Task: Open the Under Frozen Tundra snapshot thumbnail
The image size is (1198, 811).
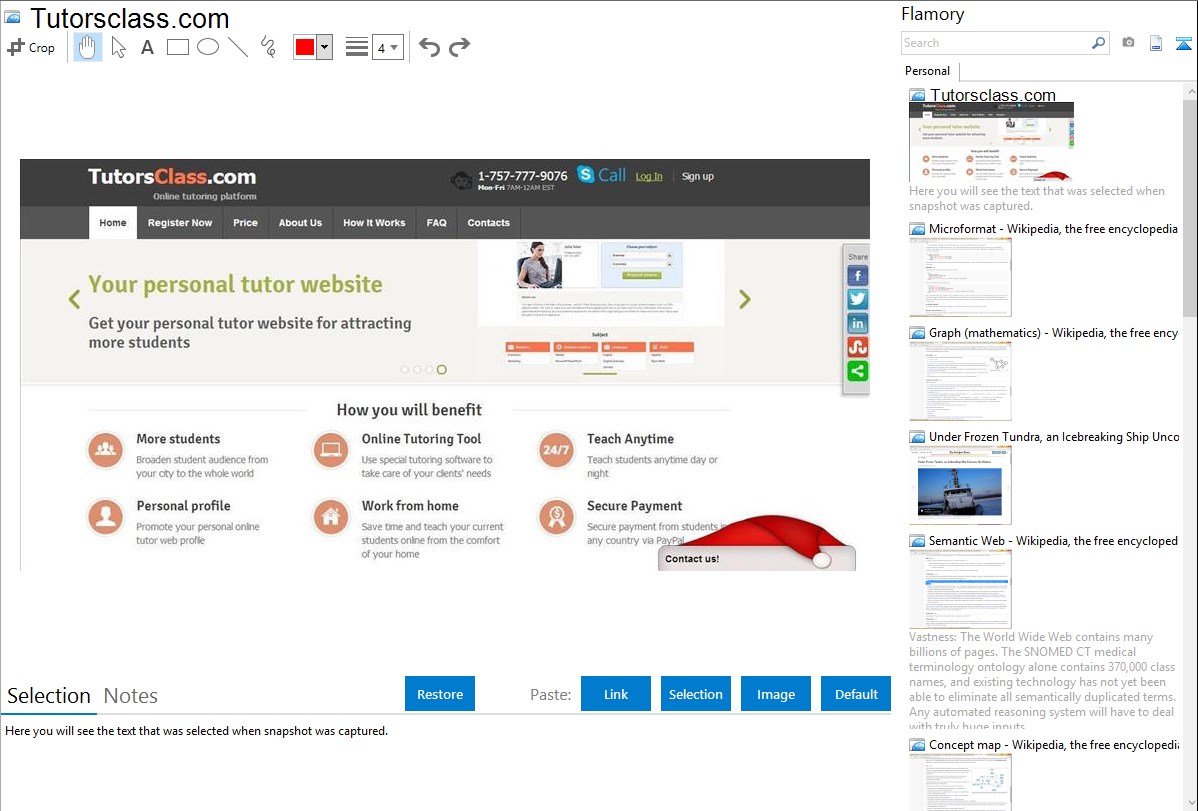Action: point(960,485)
